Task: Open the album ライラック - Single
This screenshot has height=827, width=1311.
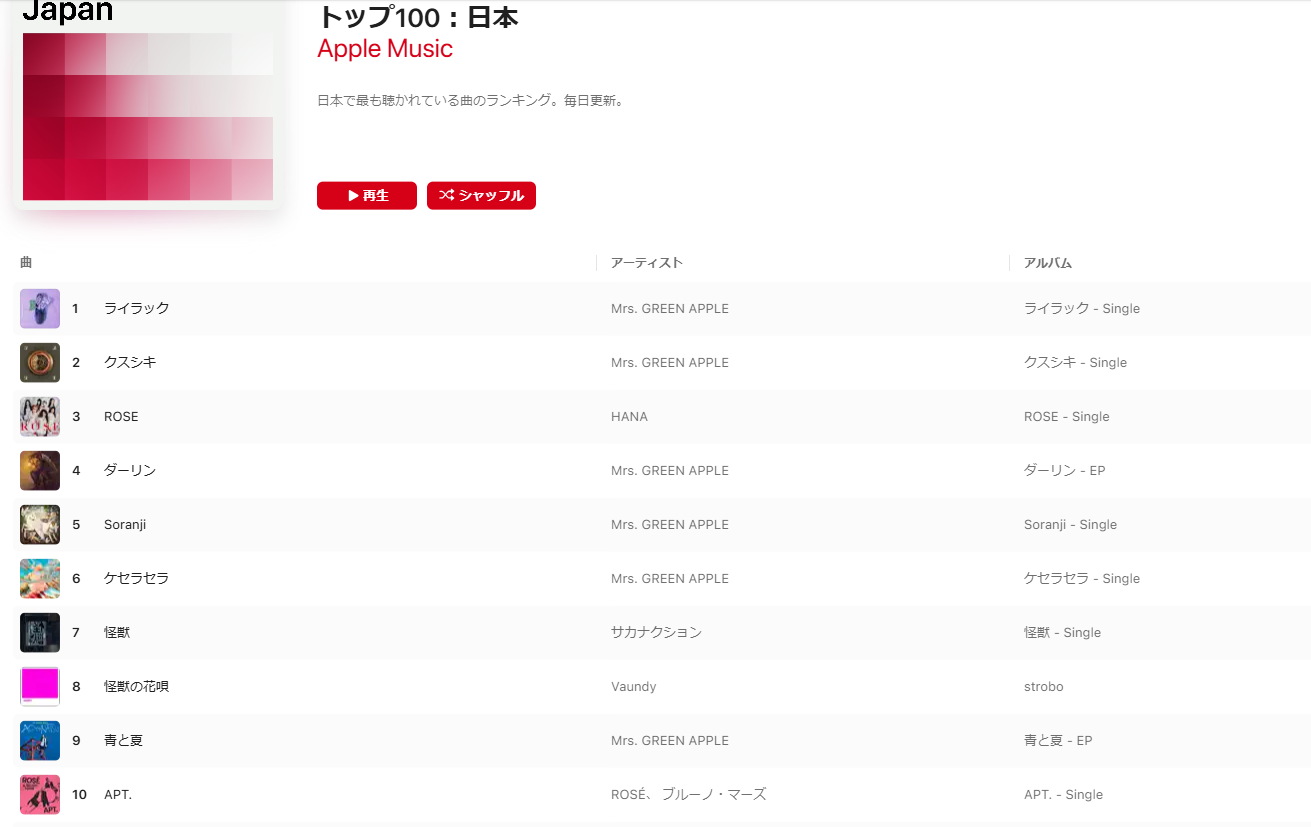Action: tap(1082, 309)
